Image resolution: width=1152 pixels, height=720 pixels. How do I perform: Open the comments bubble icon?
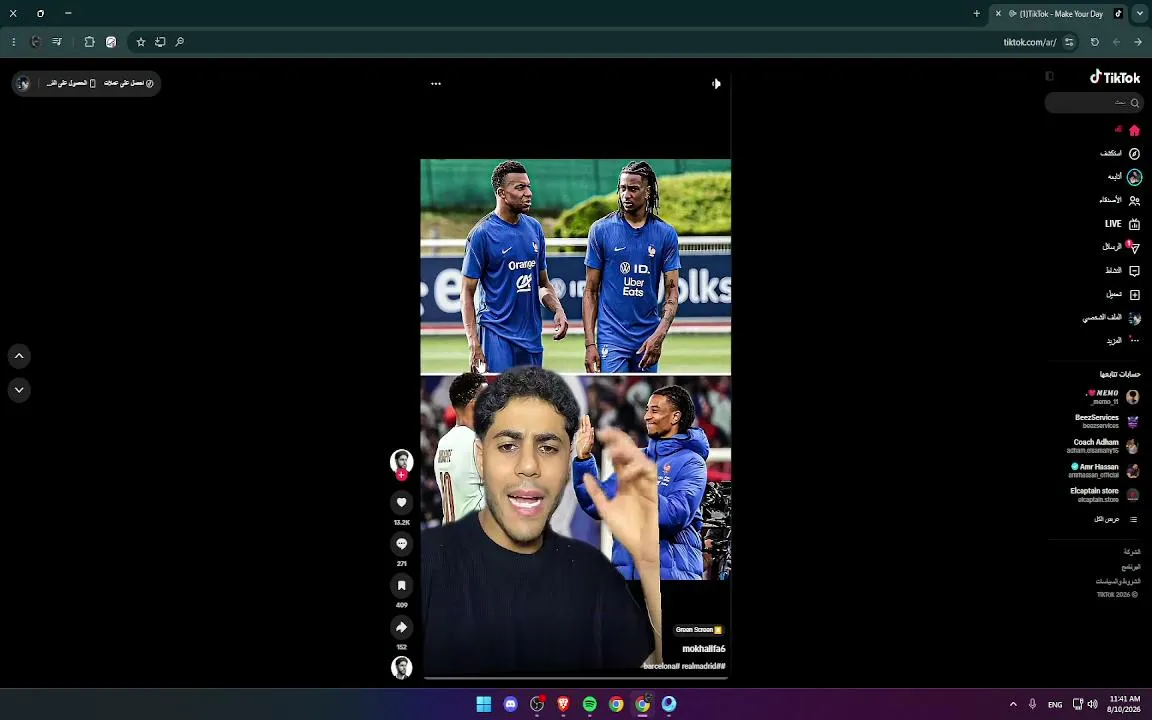coord(401,544)
